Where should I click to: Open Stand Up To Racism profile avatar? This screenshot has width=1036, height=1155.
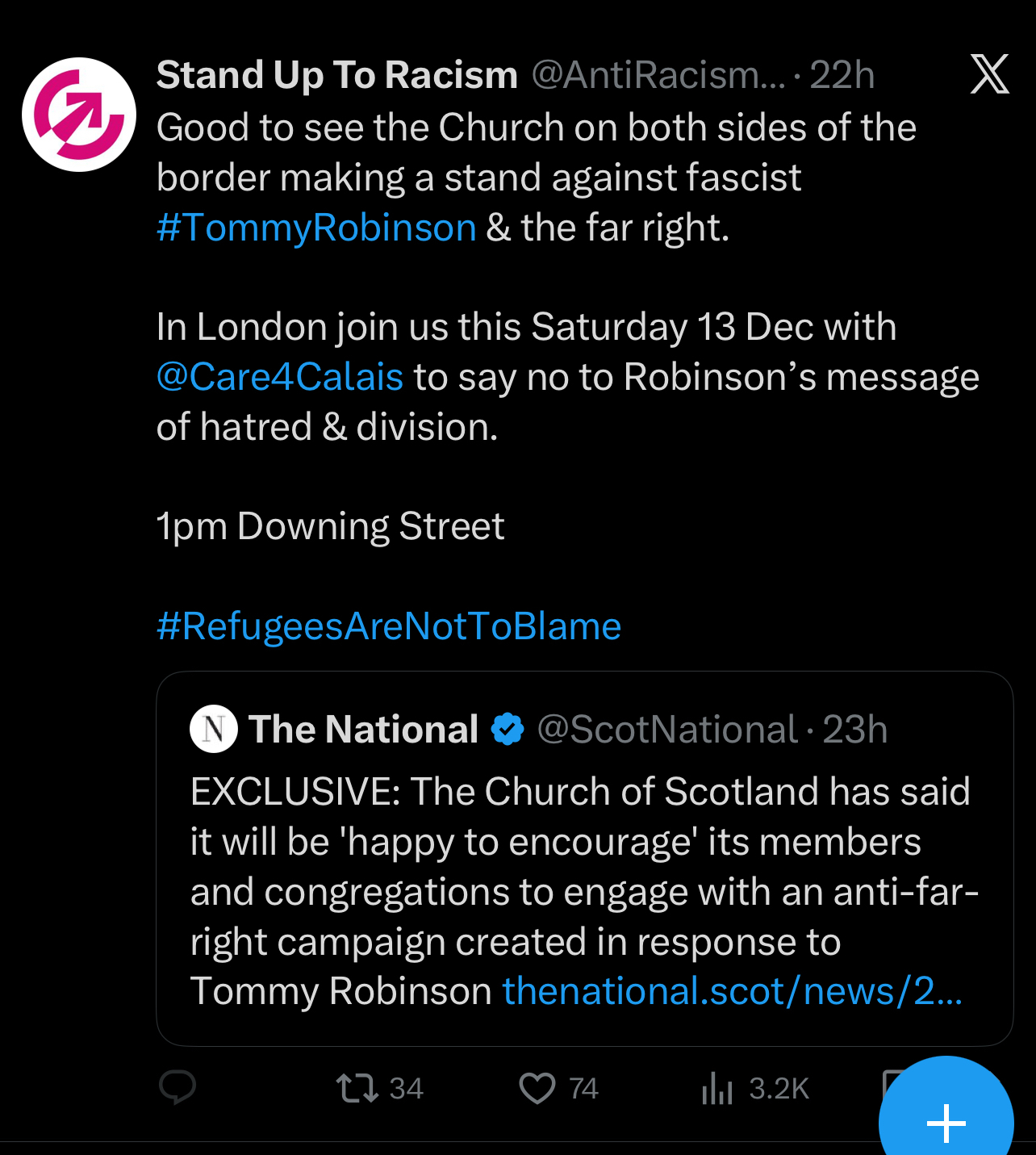pos(79,115)
